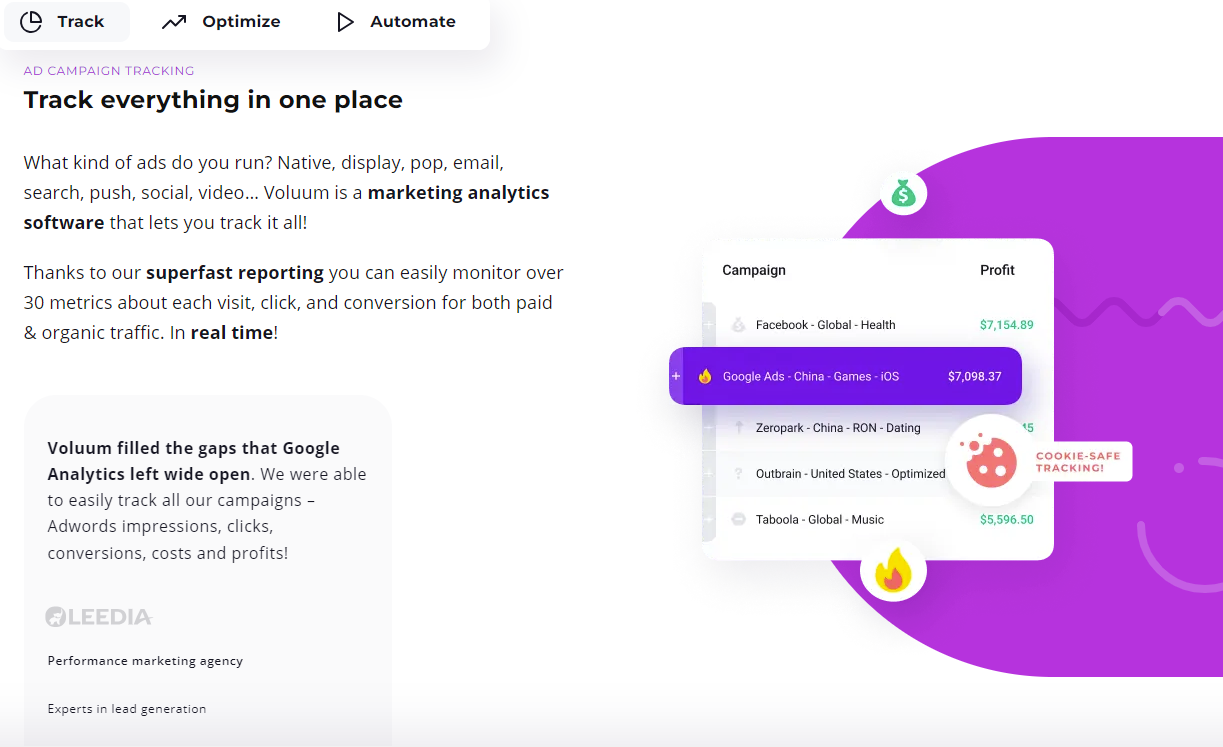Click the trending arrow icon beside Optimize

pos(174,21)
